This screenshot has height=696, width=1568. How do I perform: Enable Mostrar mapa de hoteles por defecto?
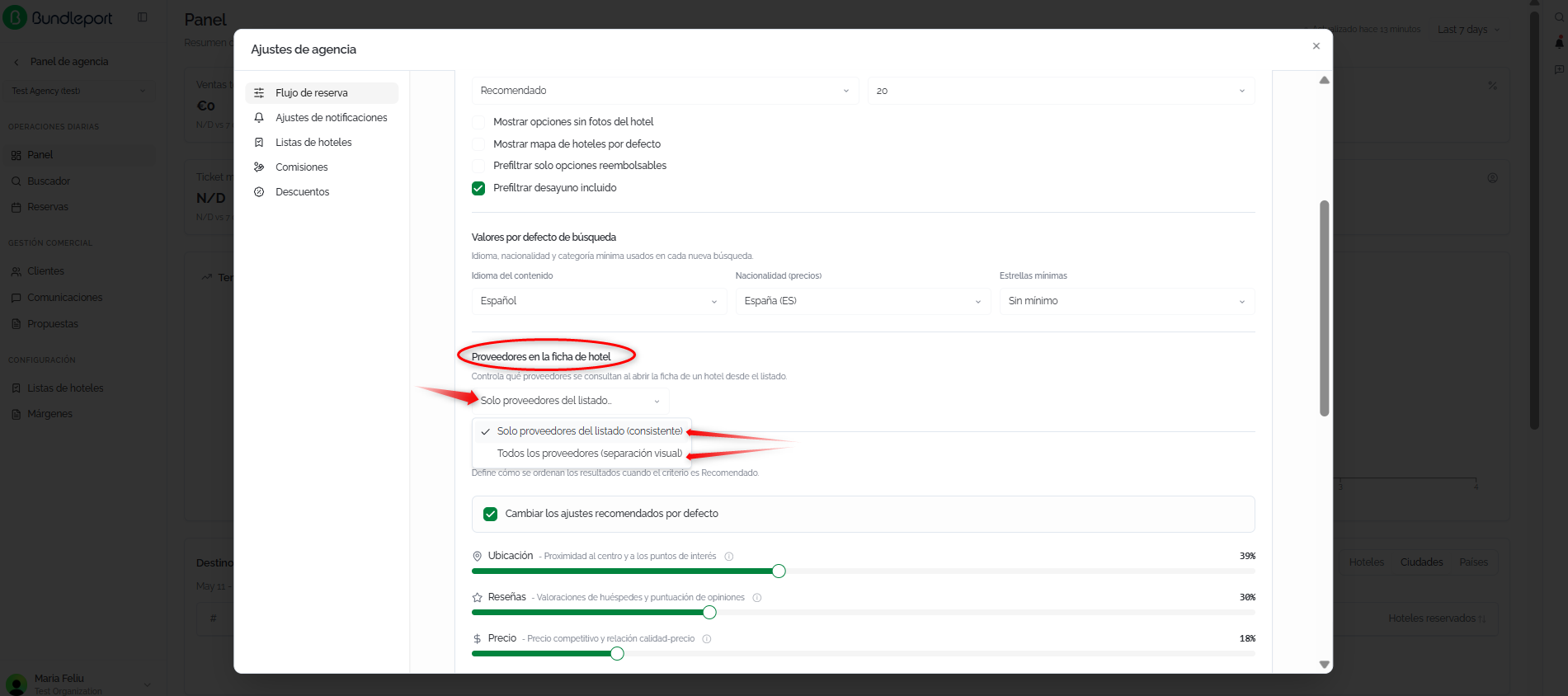478,144
